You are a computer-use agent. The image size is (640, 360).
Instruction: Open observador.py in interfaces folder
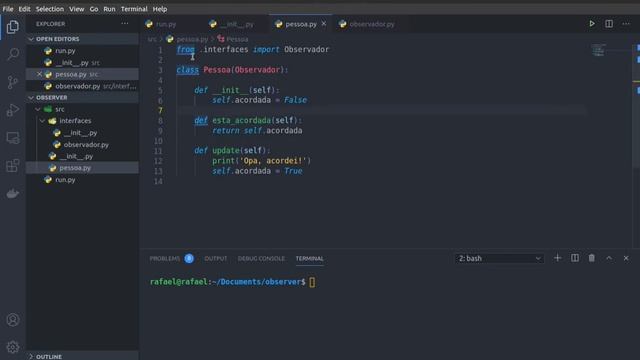point(82,144)
